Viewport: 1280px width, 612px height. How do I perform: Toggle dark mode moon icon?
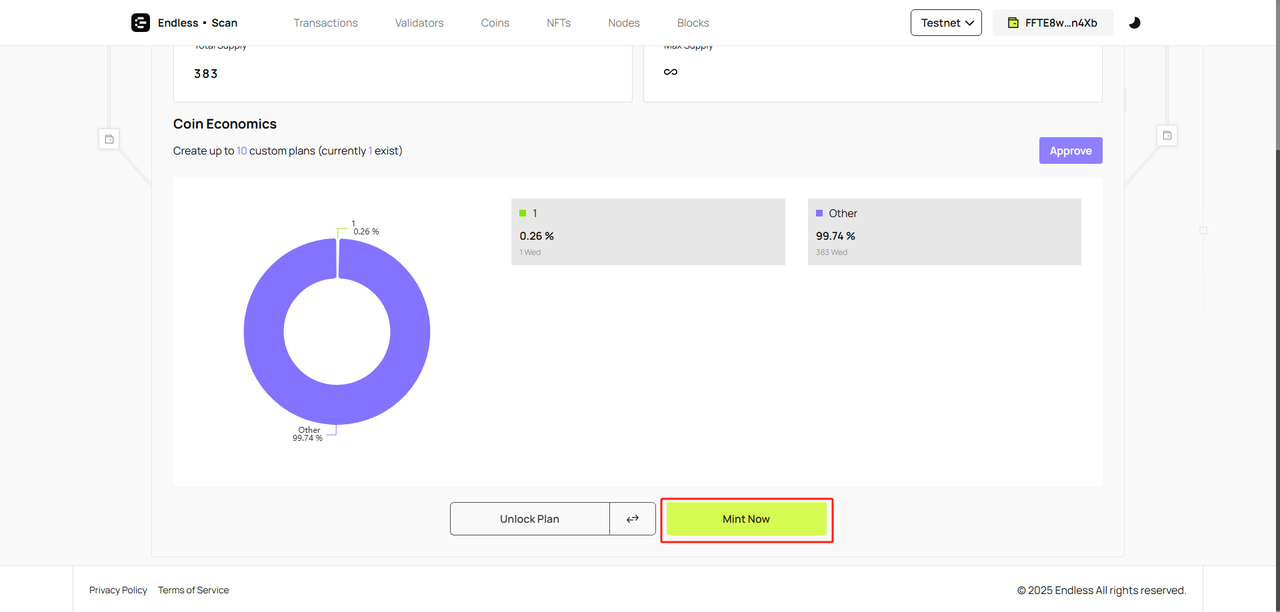tap(1134, 23)
